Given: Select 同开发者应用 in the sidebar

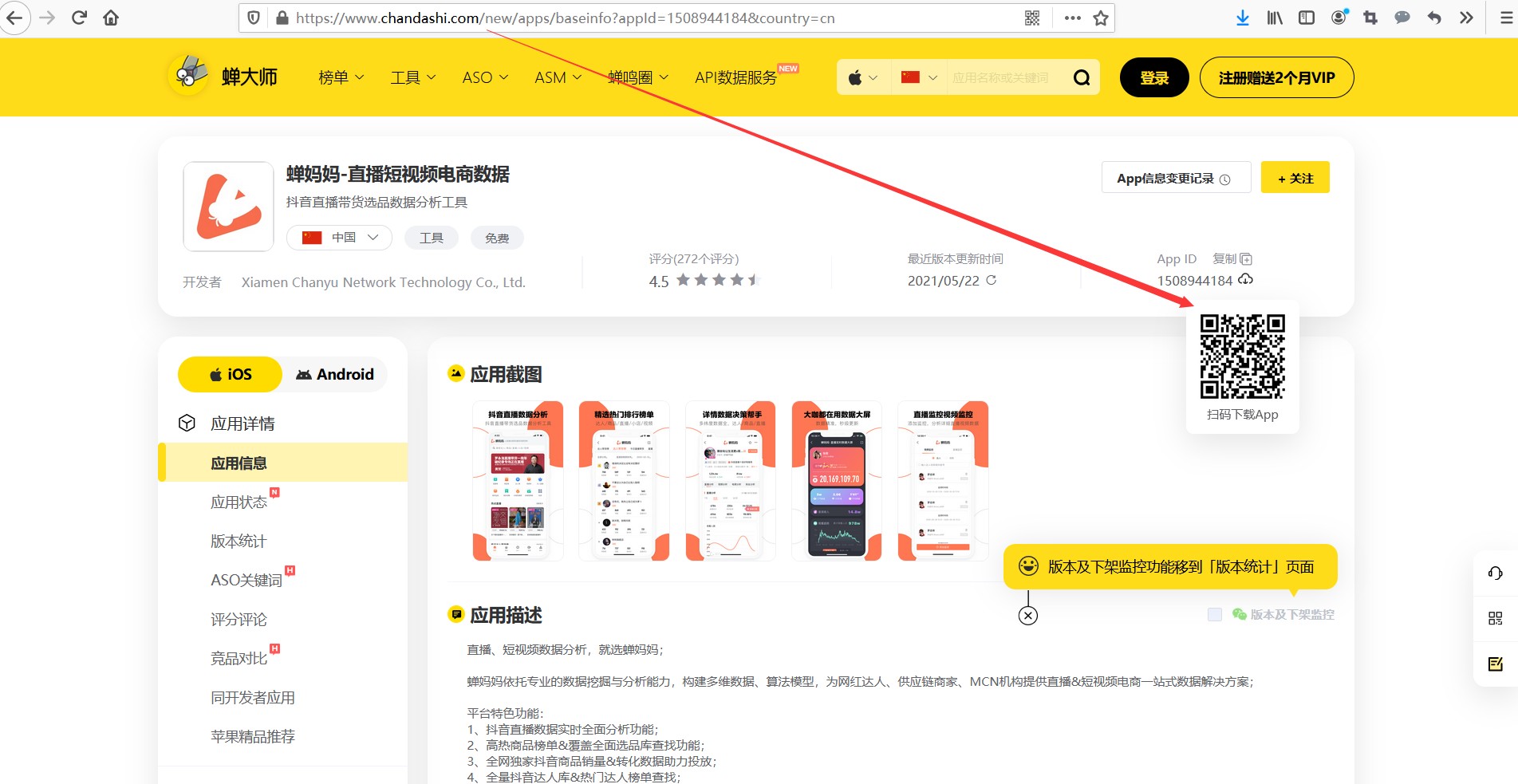Looking at the screenshot, I should pos(253,698).
